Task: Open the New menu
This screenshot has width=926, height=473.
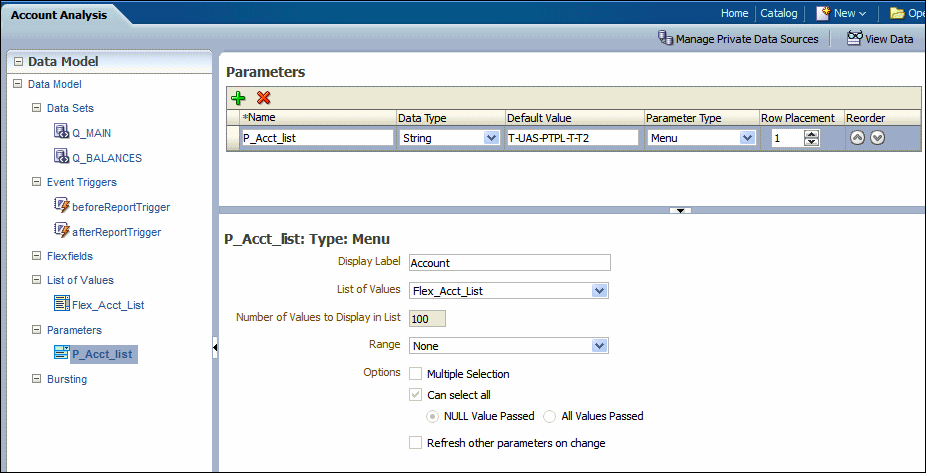Action: pos(841,13)
